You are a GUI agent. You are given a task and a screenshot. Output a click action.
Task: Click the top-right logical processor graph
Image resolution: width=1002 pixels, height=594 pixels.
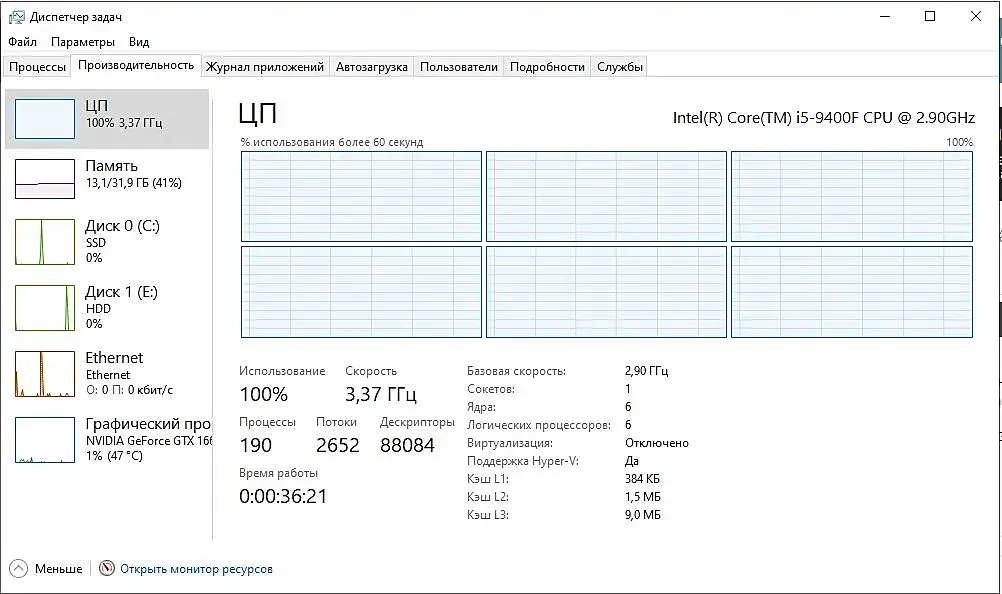[852, 196]
